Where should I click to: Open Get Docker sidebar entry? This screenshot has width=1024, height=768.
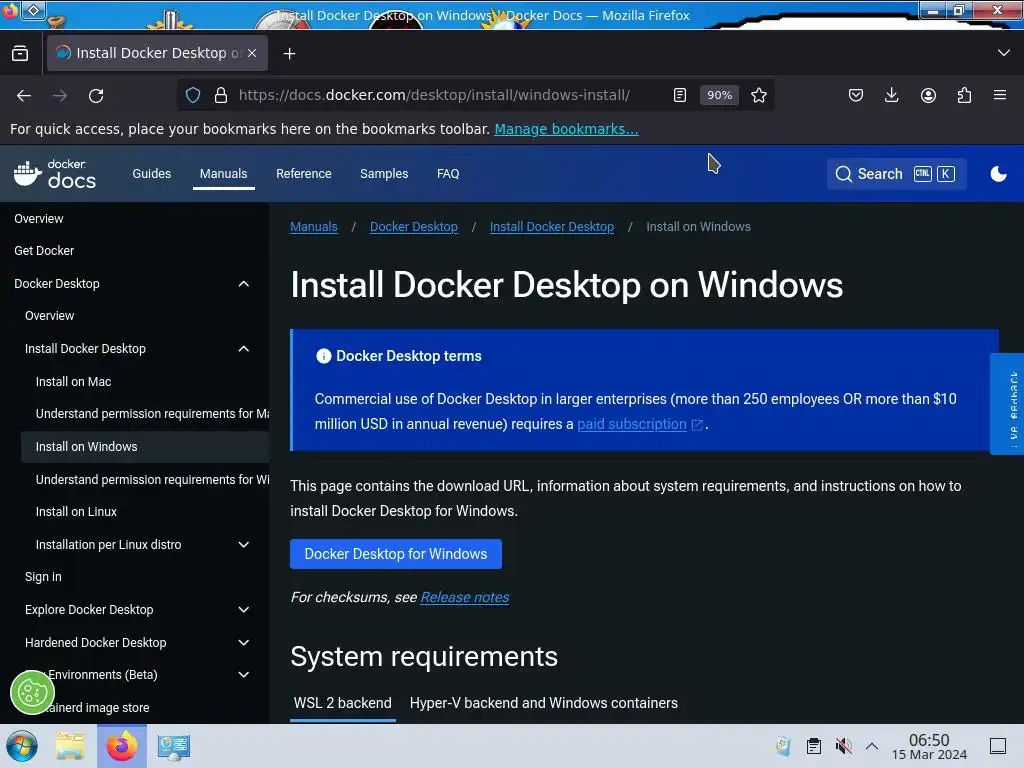point(44,251)
